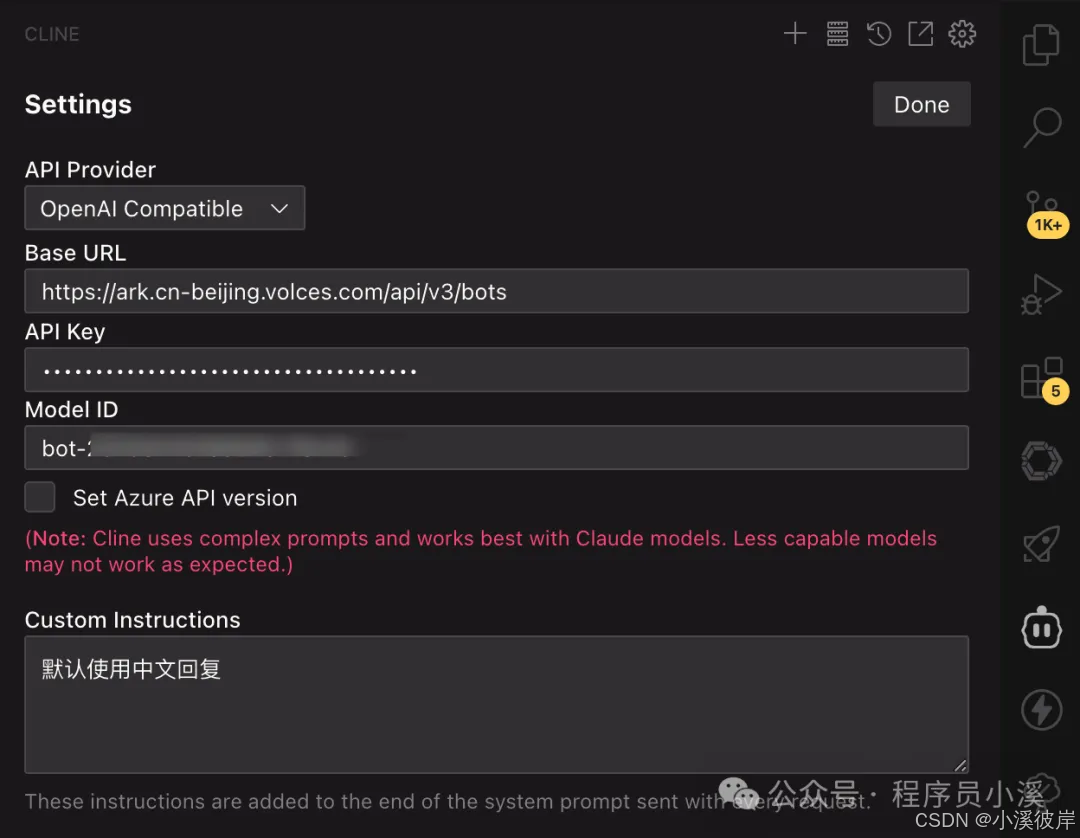Start a new Cline task with plus icon

(x=795, y=33)
